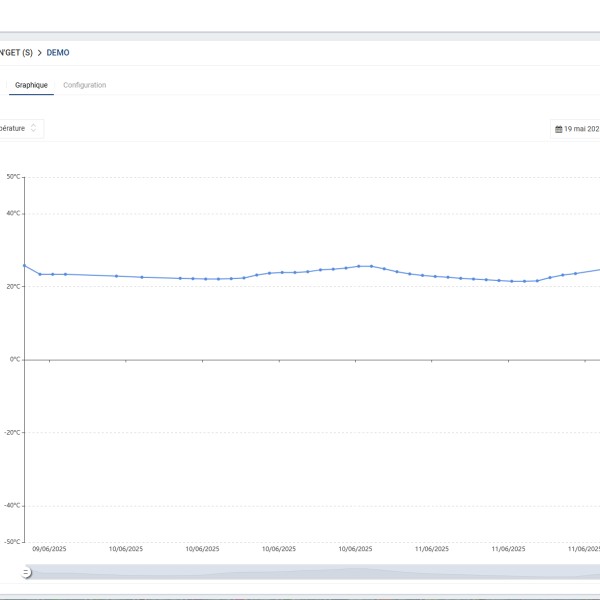The width and height of the screenshot is (600, 600).
Task: Click the 0°C axis label
Action: click(x=15, y=359)
